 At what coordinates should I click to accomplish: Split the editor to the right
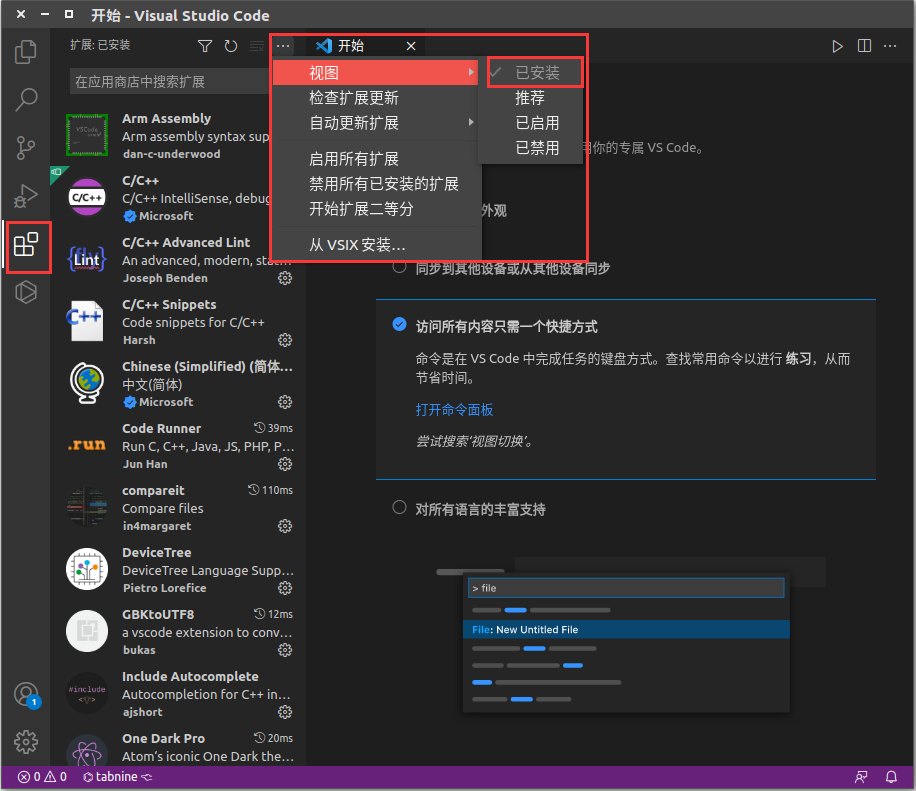tap(864, 46)
